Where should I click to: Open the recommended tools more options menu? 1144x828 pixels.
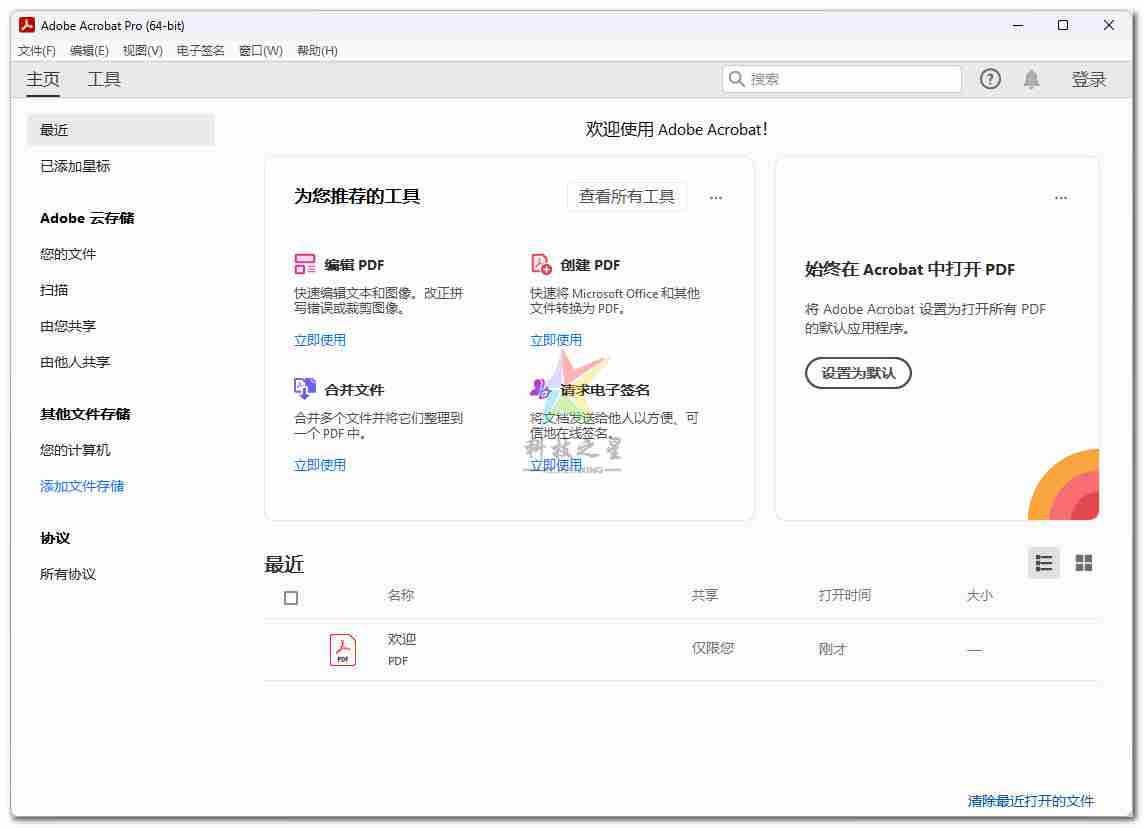[x=716, y=197]
